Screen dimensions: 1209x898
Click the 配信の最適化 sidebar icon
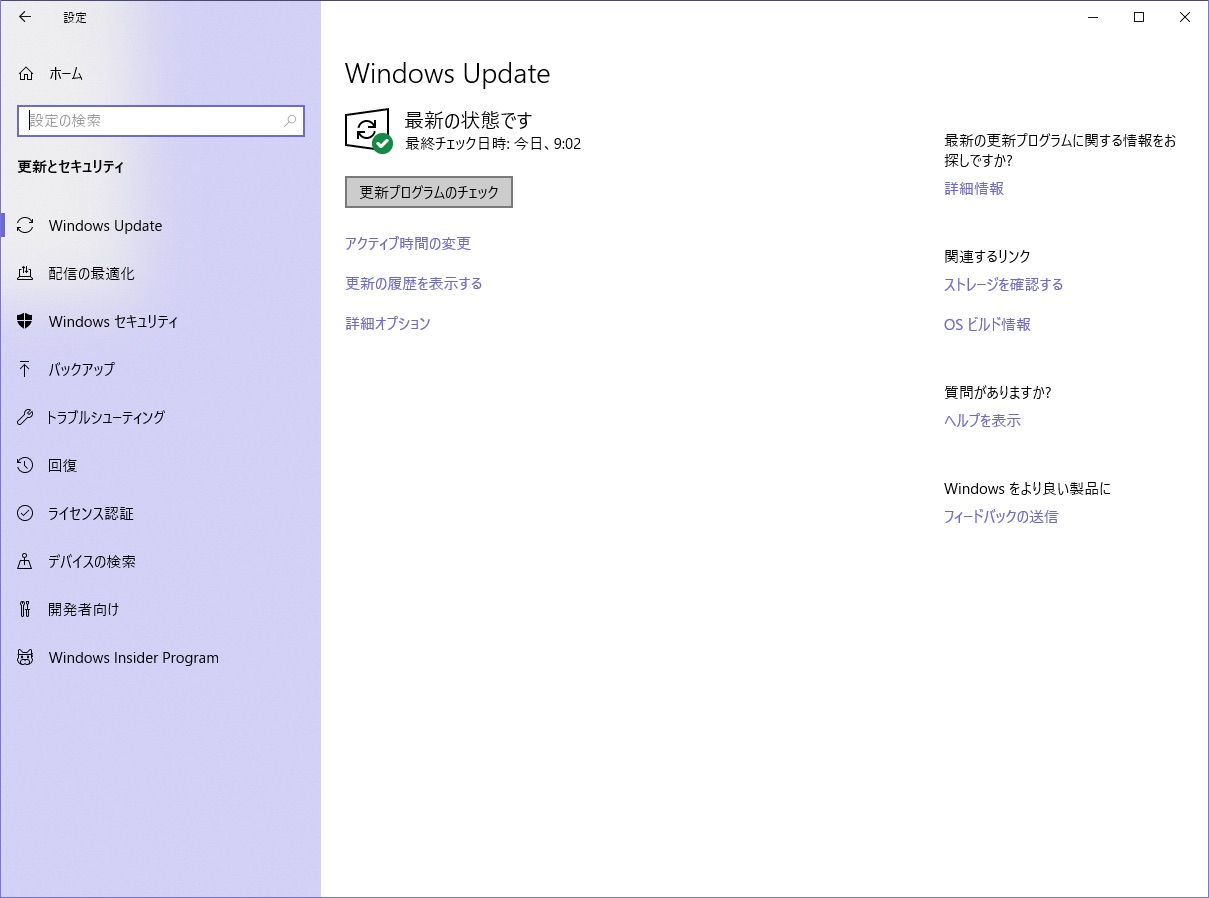coord(26,274)
